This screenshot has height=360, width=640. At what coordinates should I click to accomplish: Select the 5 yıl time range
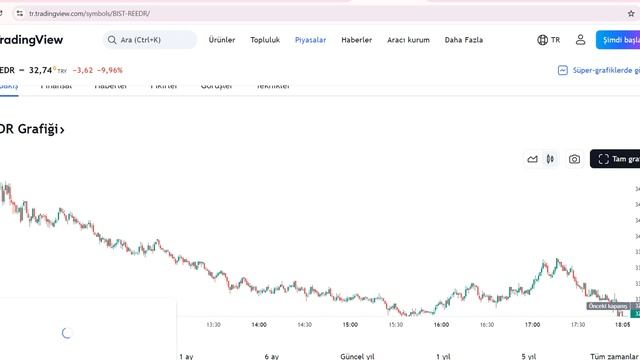pyautogui.click(x=528, y=356)
